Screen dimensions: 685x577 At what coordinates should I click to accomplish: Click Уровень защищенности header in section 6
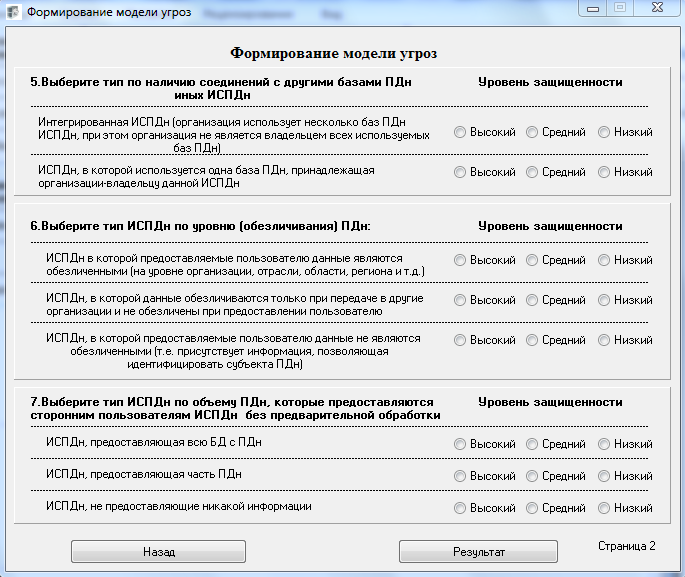click(550, 226)
